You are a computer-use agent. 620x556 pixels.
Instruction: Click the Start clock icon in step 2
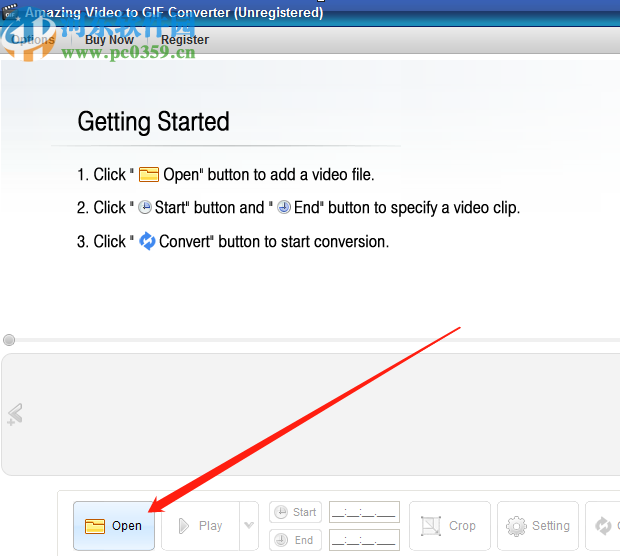[x=145, y=207]
